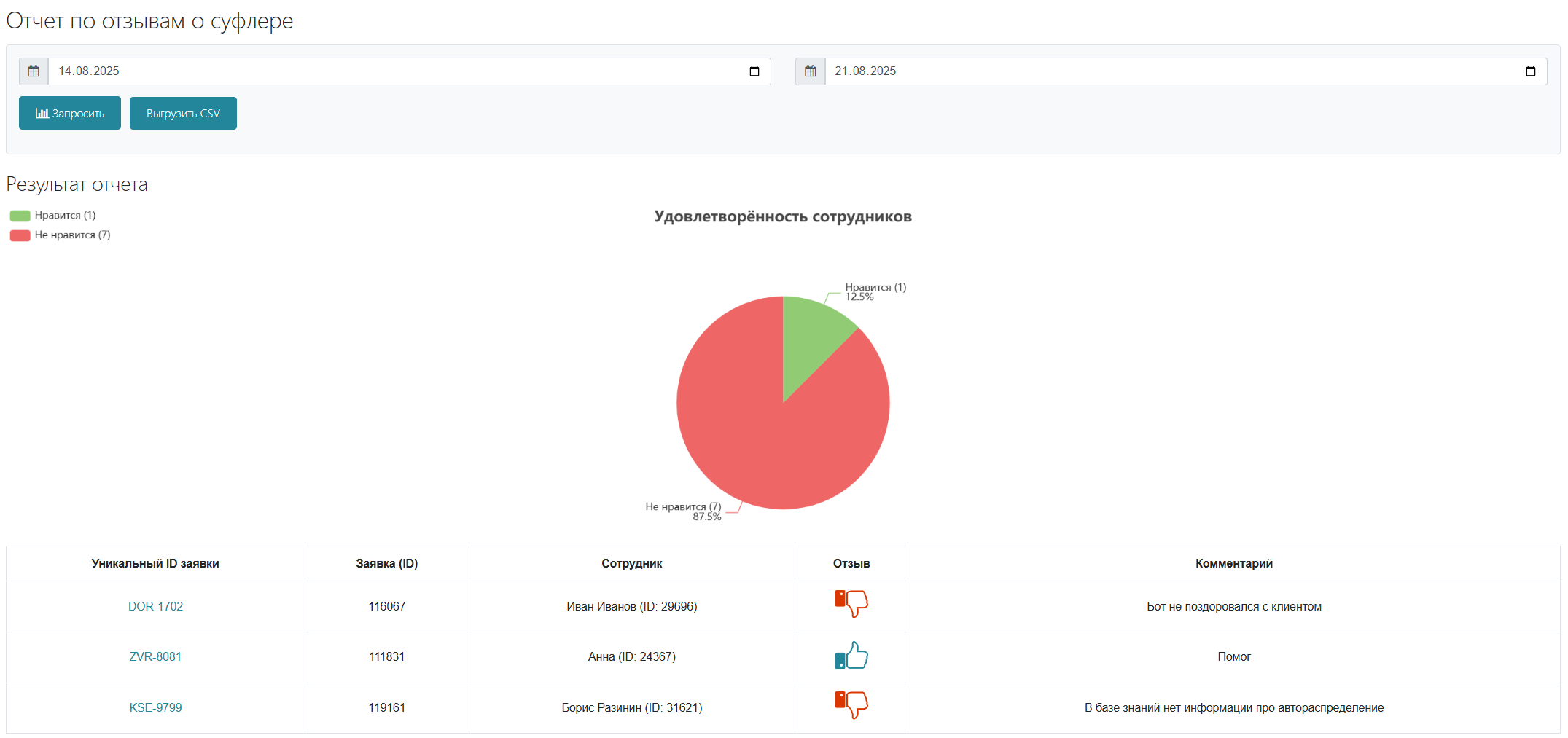Viewport: 1568px width, 738px height.
Task: Click the thumbs-up icon in Анна's row
Action: coord(851,655)
